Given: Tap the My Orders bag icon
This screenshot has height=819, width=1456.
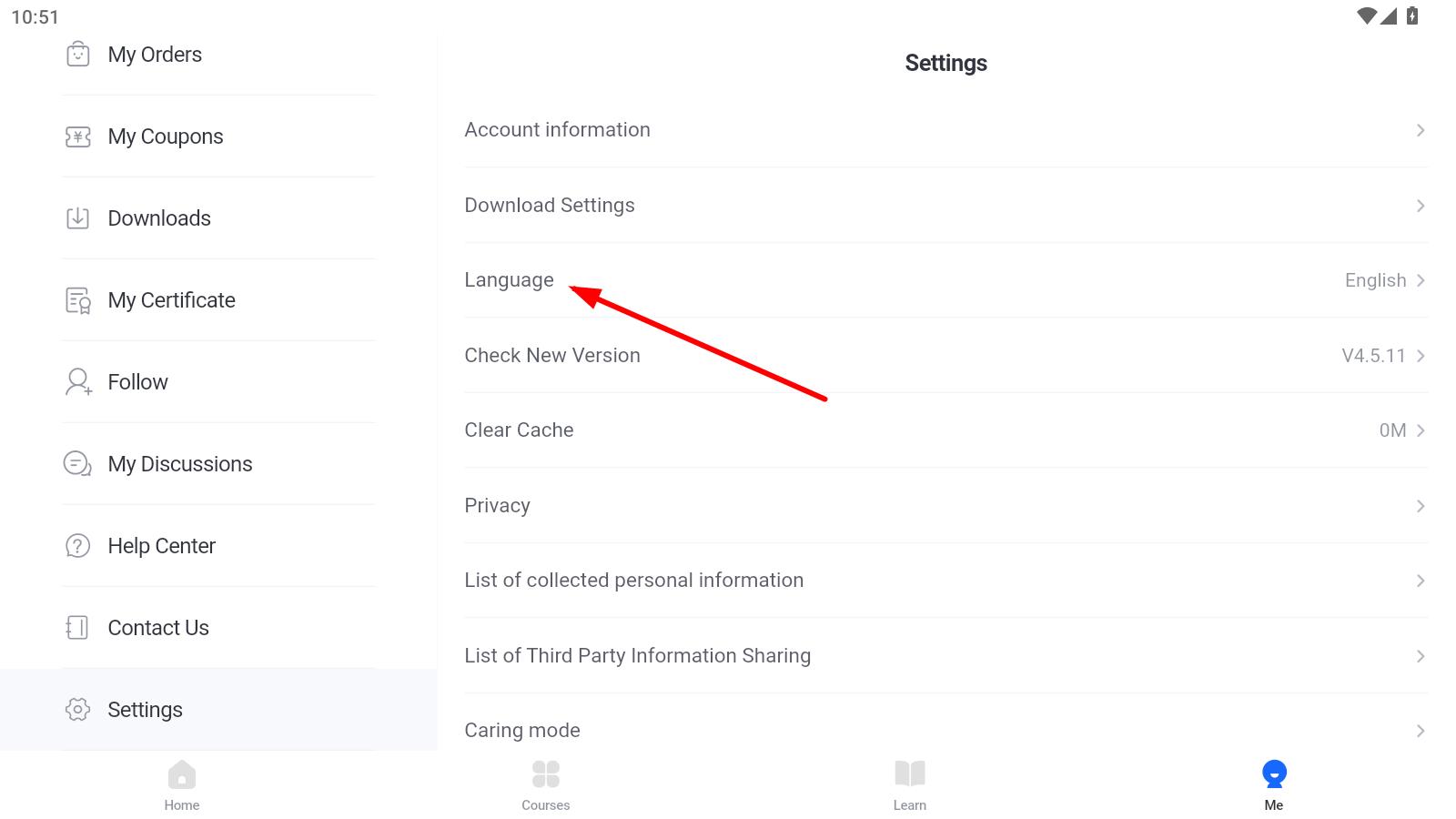Looking at the screenshot, I should click(x=78, y=55).
